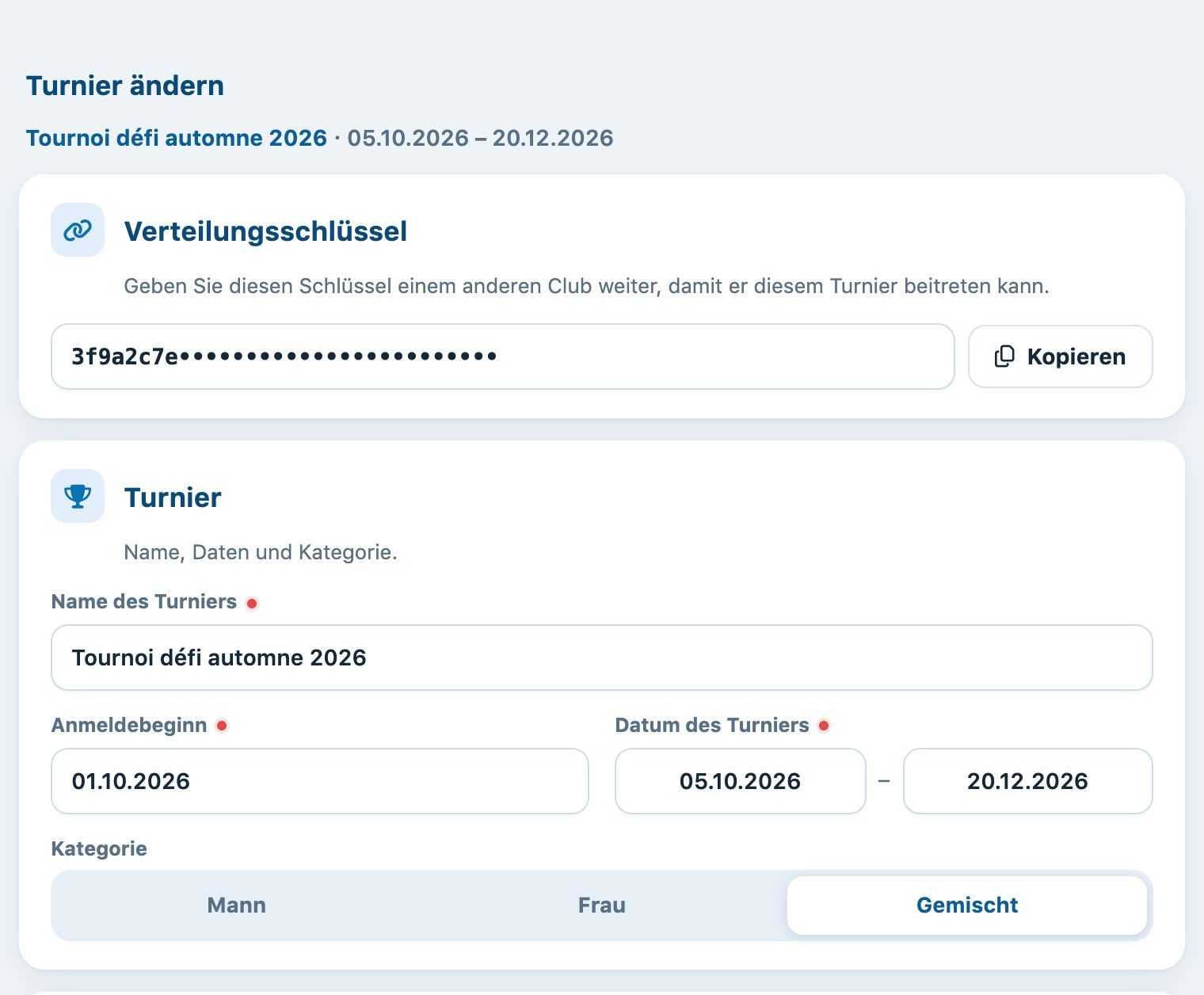The width and height of the screenshot is (1204, 995).
Task: Click the Verteilungsschlüssel section title
Action: (x=266, y=231)
